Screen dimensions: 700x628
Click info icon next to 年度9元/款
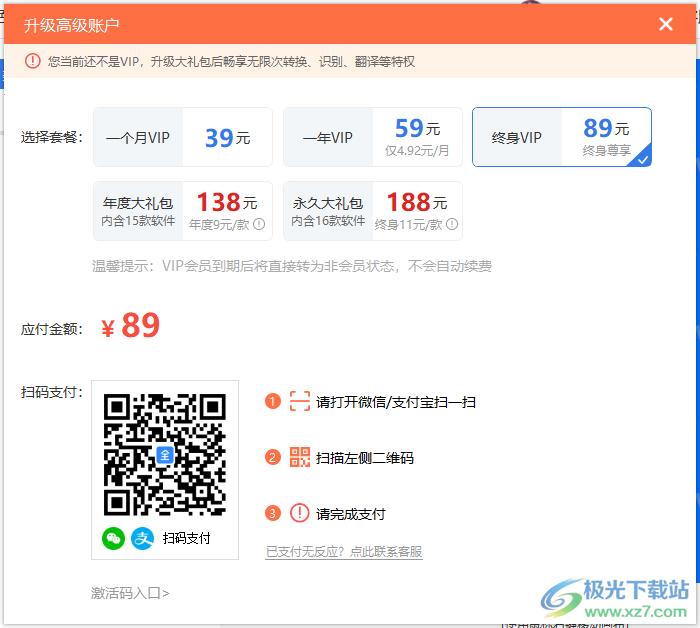pos(259,224)
